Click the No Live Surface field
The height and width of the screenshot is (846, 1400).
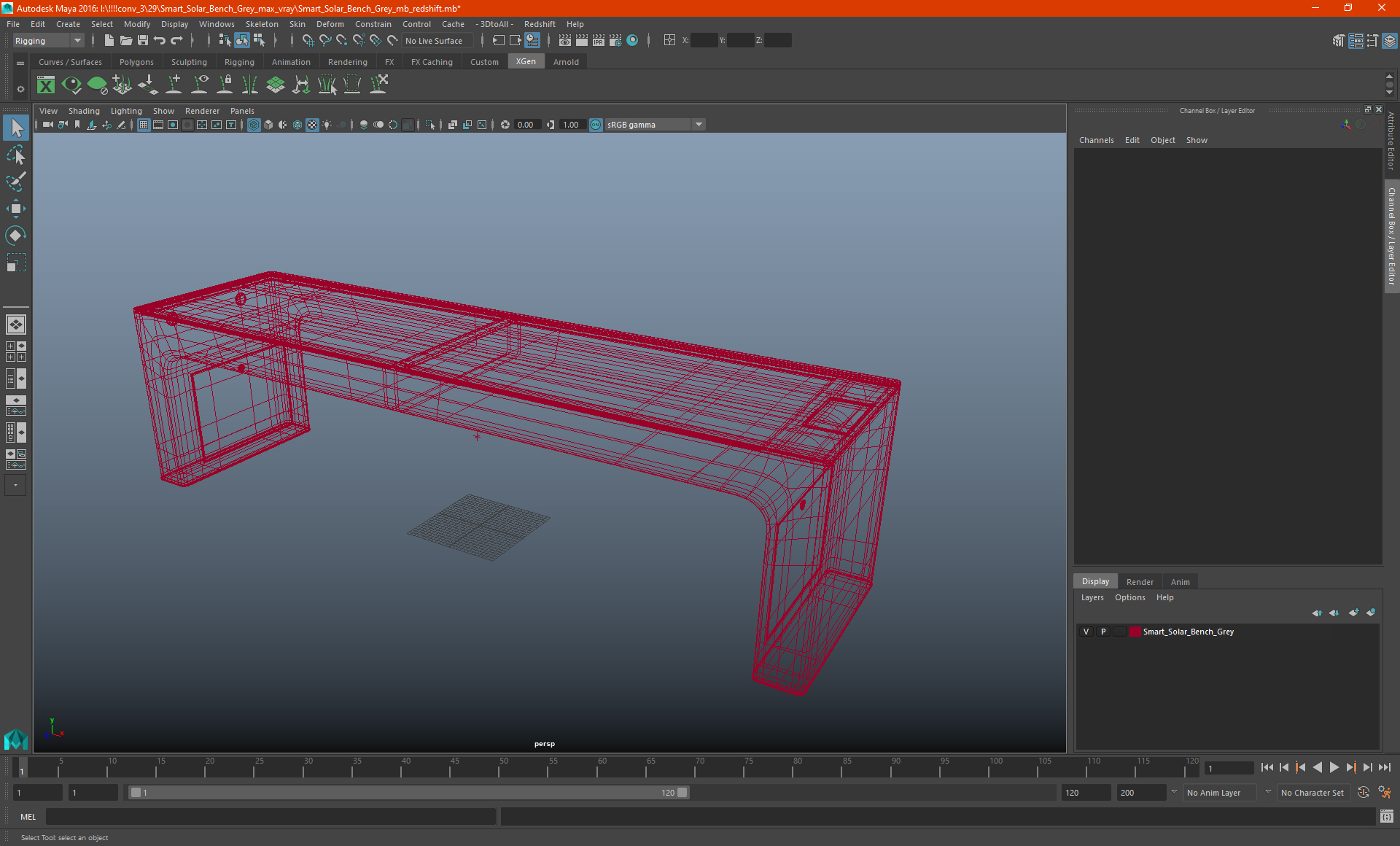tap(437, 41)
